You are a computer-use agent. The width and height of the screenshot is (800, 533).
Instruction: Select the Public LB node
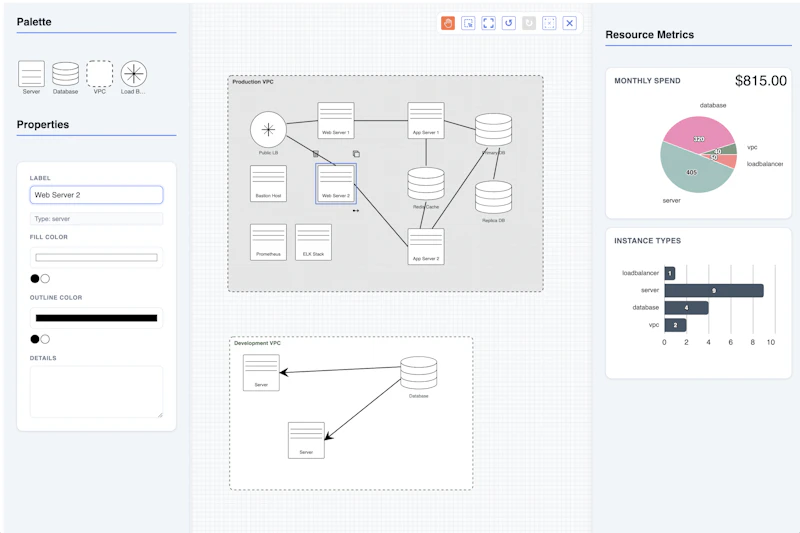pyautogui.click(x=268, y=130)
